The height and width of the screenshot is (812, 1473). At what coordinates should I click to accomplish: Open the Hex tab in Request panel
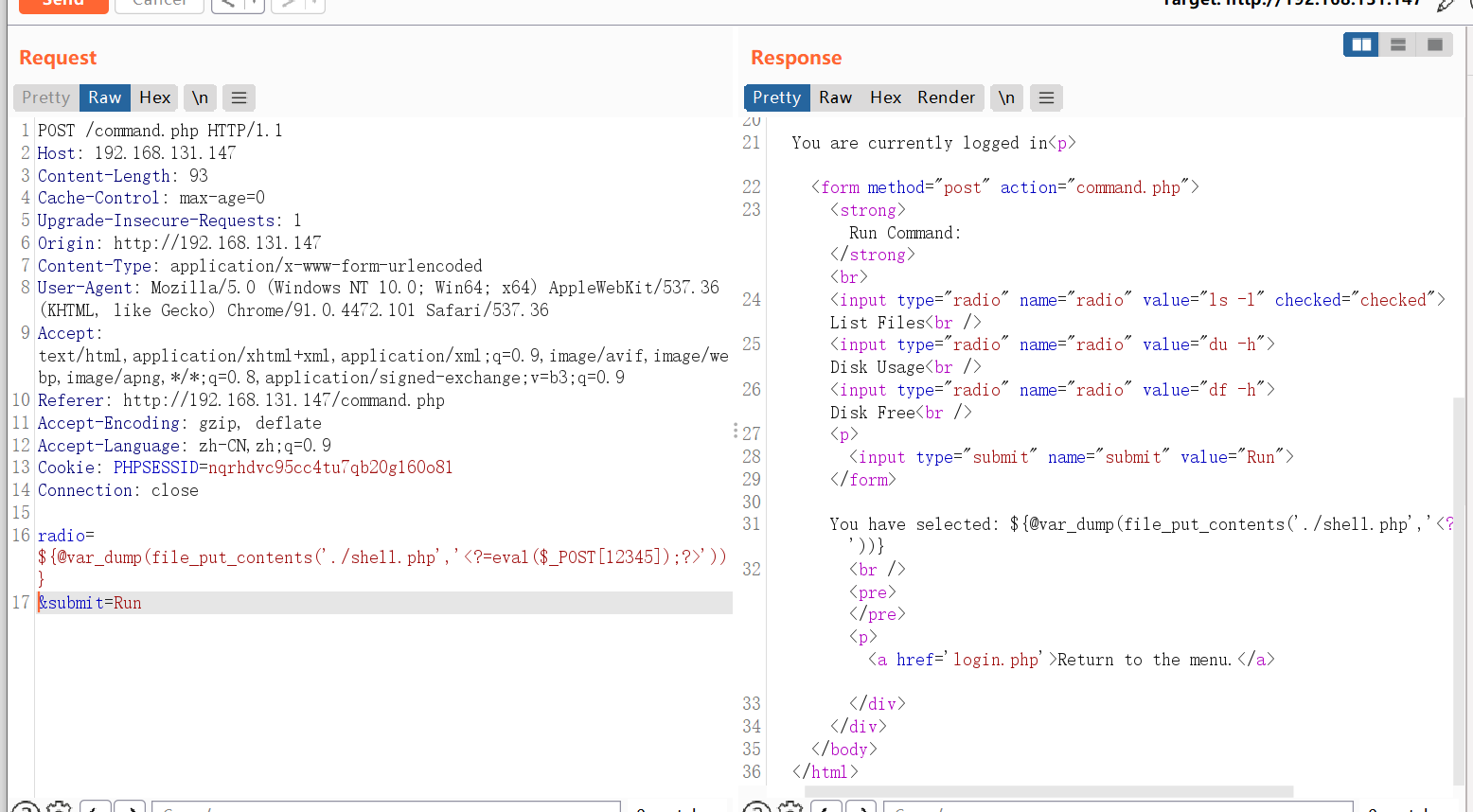[154, 97]
